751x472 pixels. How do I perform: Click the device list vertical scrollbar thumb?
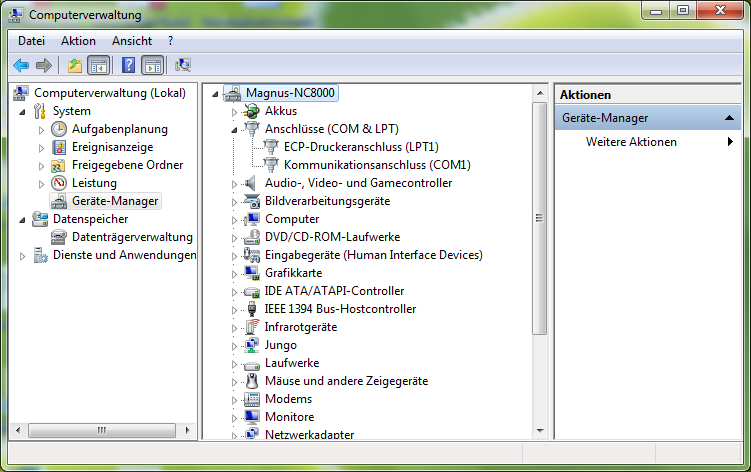[x=539, y=218]
